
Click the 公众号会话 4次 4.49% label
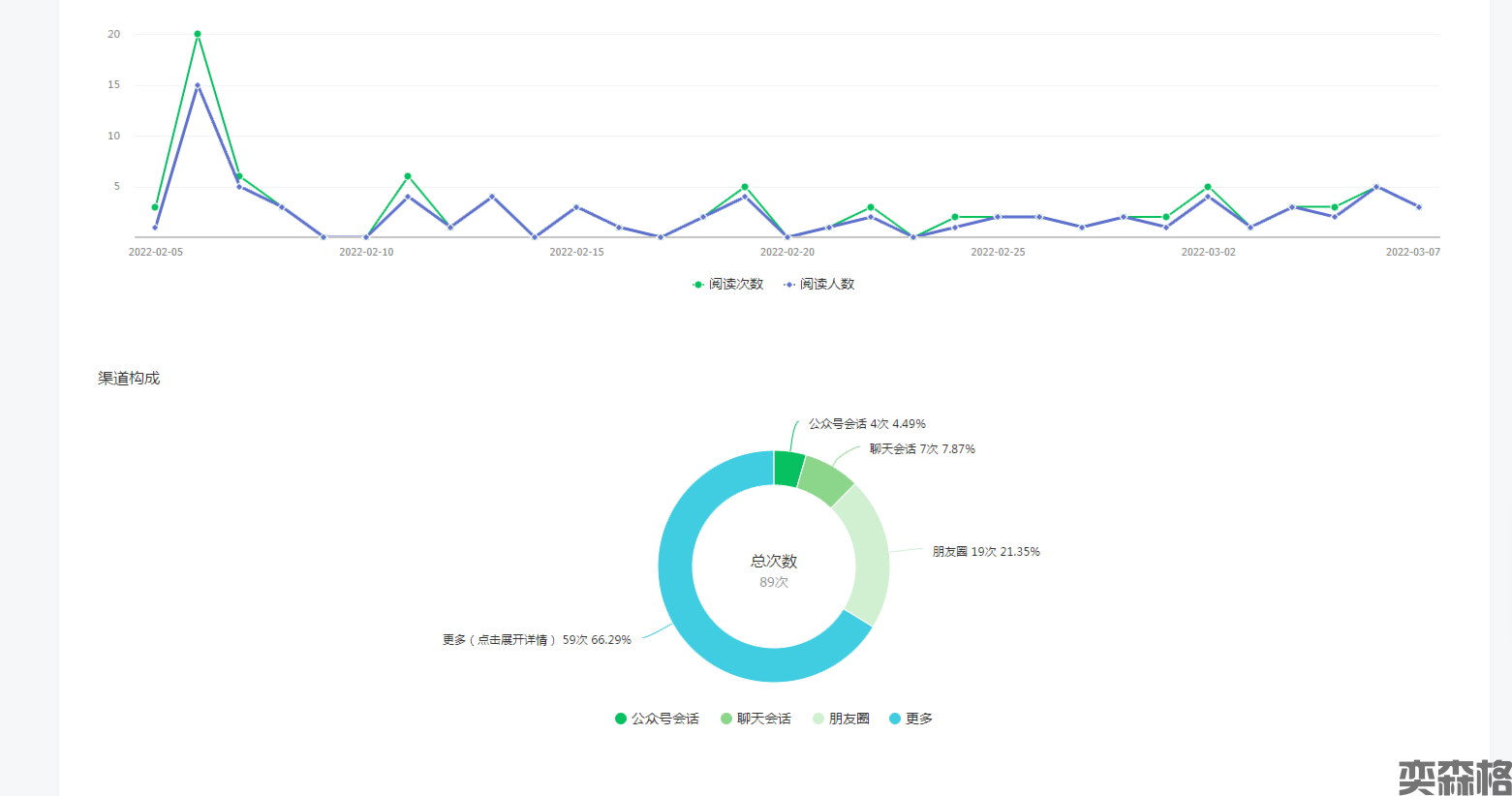(x=867, y=424)
